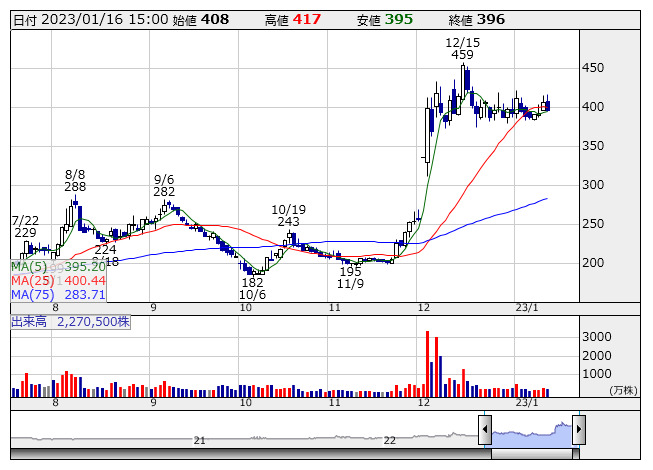The width and height of the screenshot is (653, 470).
Task: Click the 8/8 high label 288
Action: tap(75, 187)
